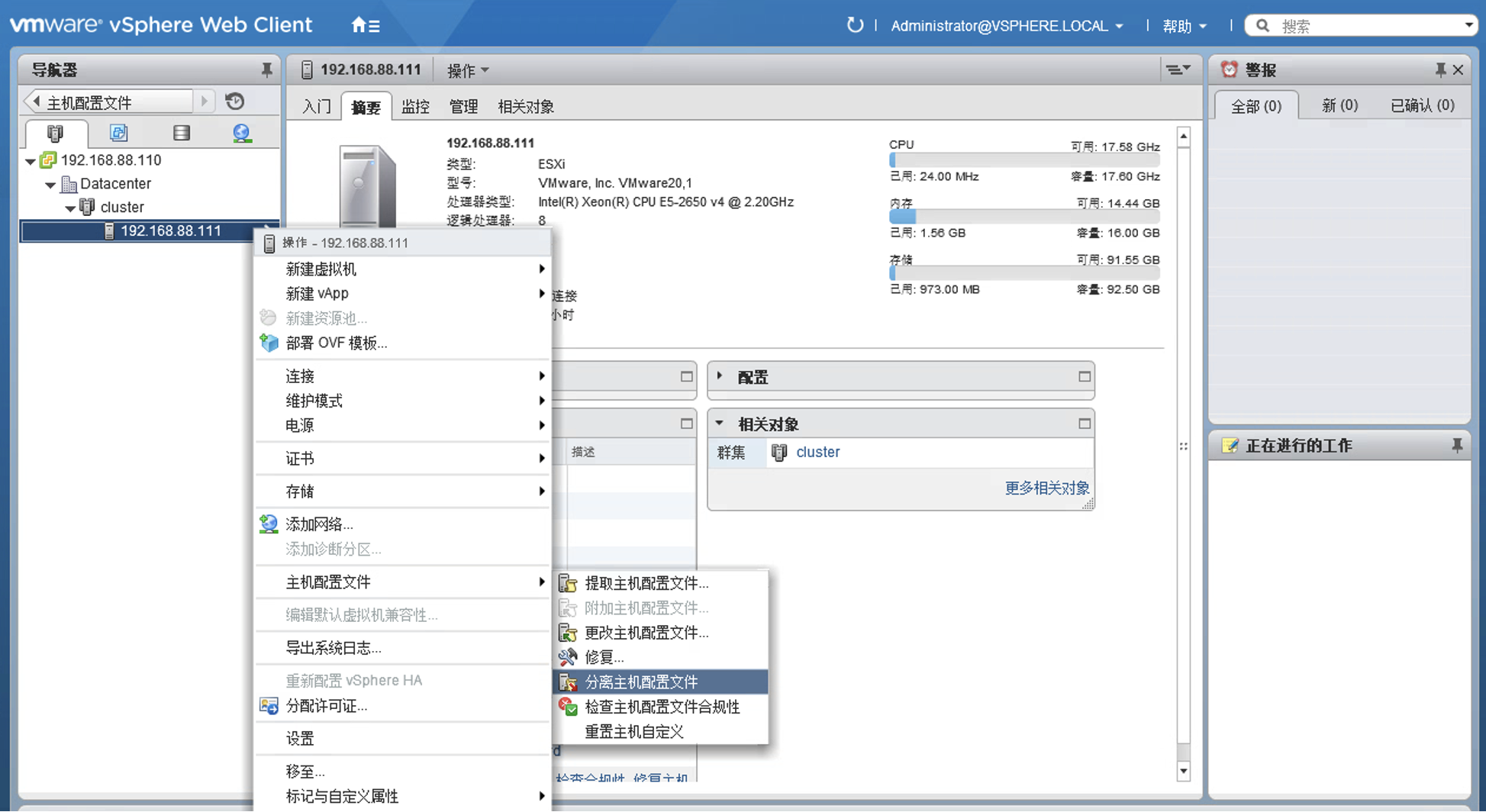Switch to Hosts and Clusters view icon
The width and height of the screenshot is (1486, 812).
(56, 133)
